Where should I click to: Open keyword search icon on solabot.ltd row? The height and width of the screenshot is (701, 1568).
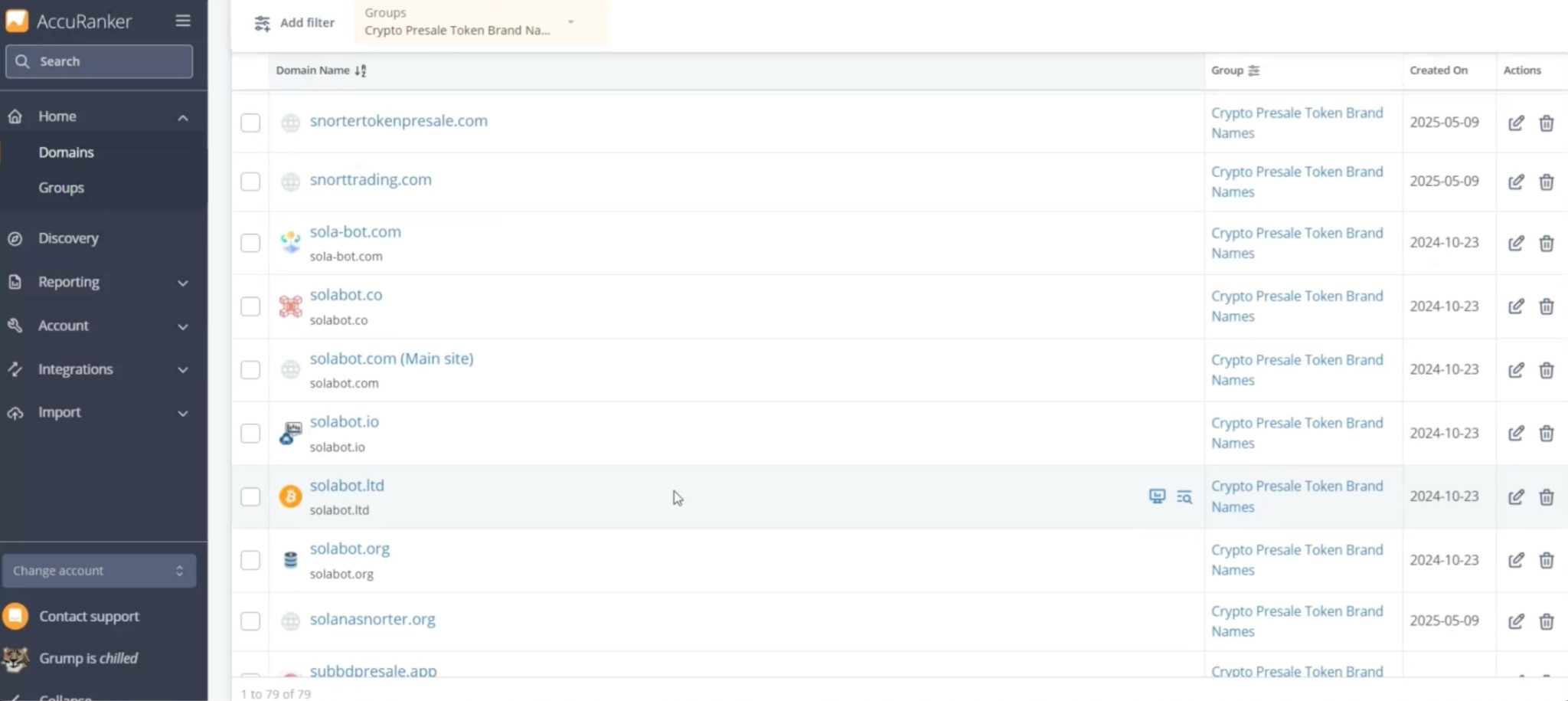[1184, 497]
